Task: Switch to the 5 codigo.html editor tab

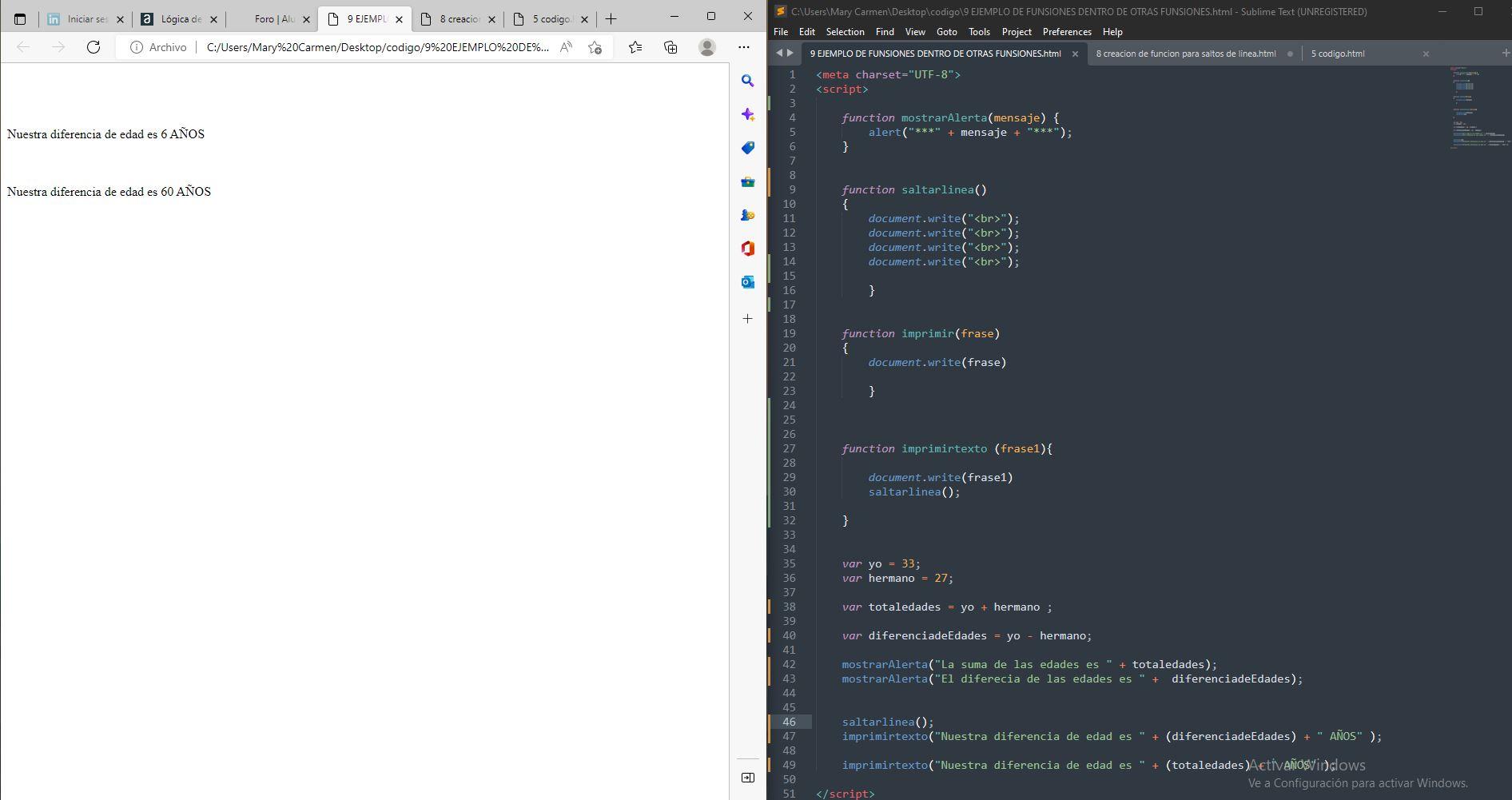Action: [1337, 54]
